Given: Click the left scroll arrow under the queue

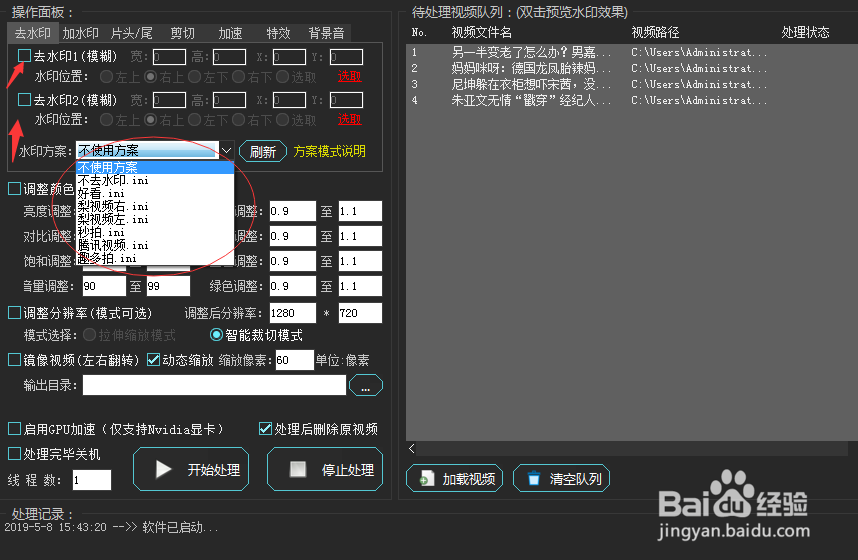Looking at the screenshot, I should coord(411,449).
